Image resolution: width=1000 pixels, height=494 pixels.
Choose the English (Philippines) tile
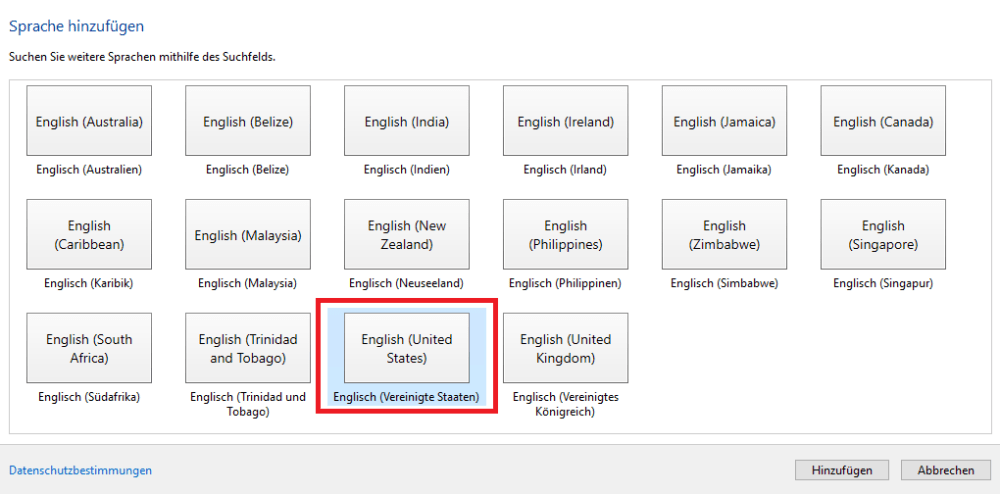coord(566,235)
